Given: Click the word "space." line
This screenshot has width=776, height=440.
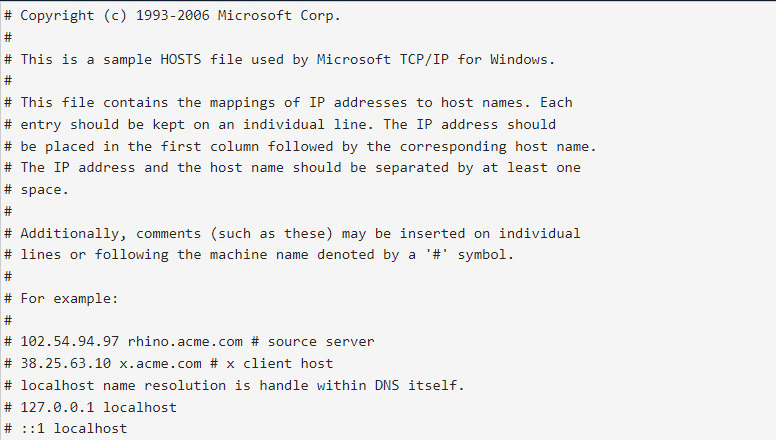Looking at the screenshot, I should pos(44,190).
